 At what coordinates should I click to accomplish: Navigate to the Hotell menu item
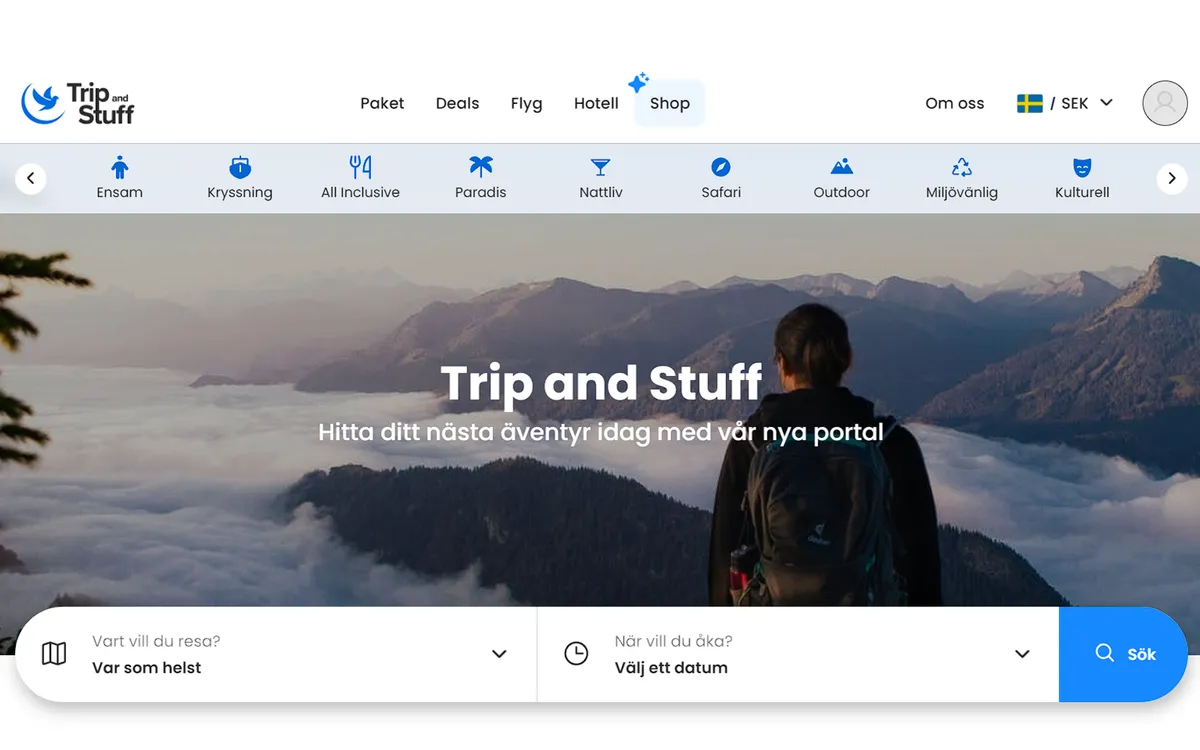(x=596, y=103)
